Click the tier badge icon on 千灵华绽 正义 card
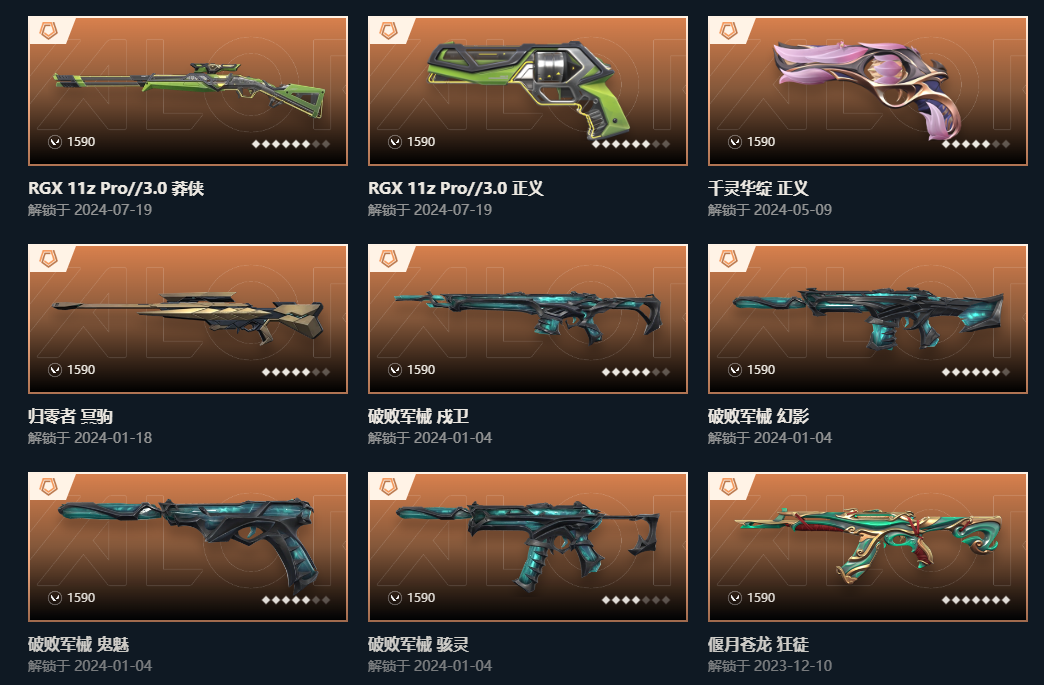The image size is (1044, 685). tap(729, 31)
